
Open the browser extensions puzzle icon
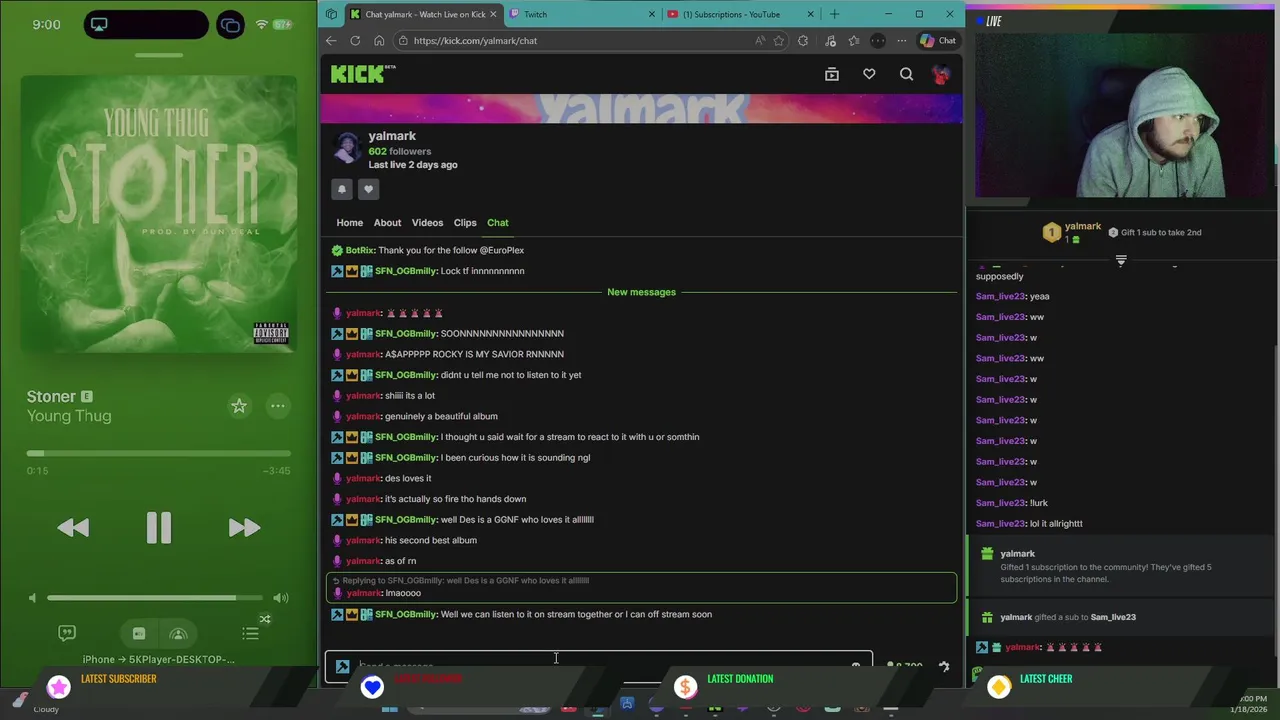click(803, 41)
